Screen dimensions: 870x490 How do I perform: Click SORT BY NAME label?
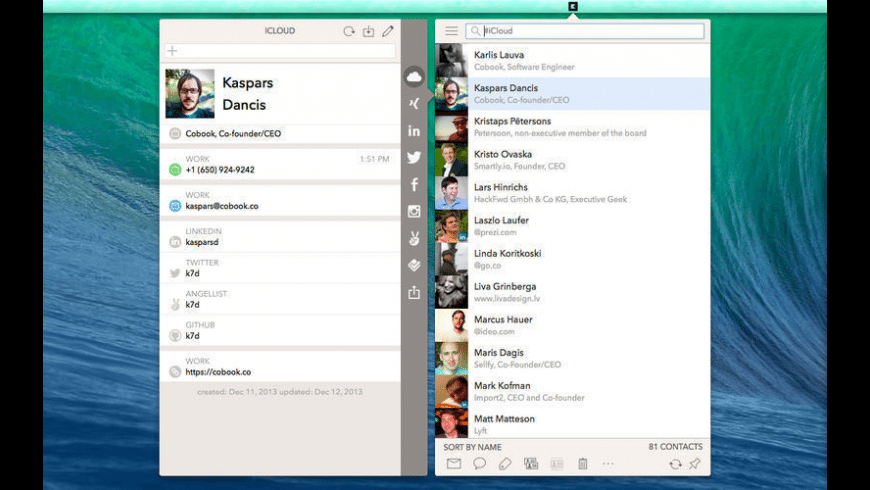click(x=472, y=447)
